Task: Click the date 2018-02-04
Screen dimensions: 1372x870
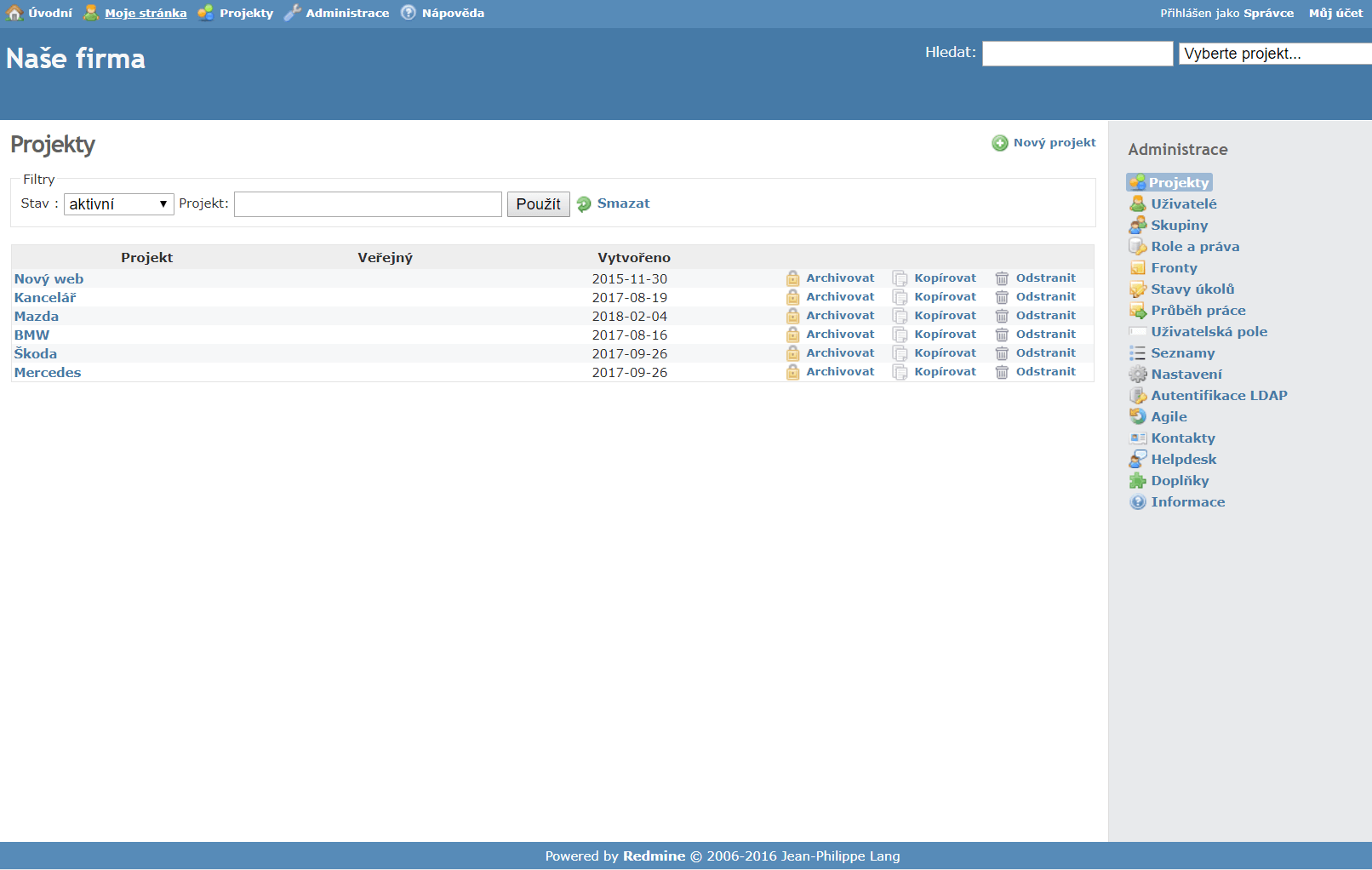Action: tap(630, 317)
